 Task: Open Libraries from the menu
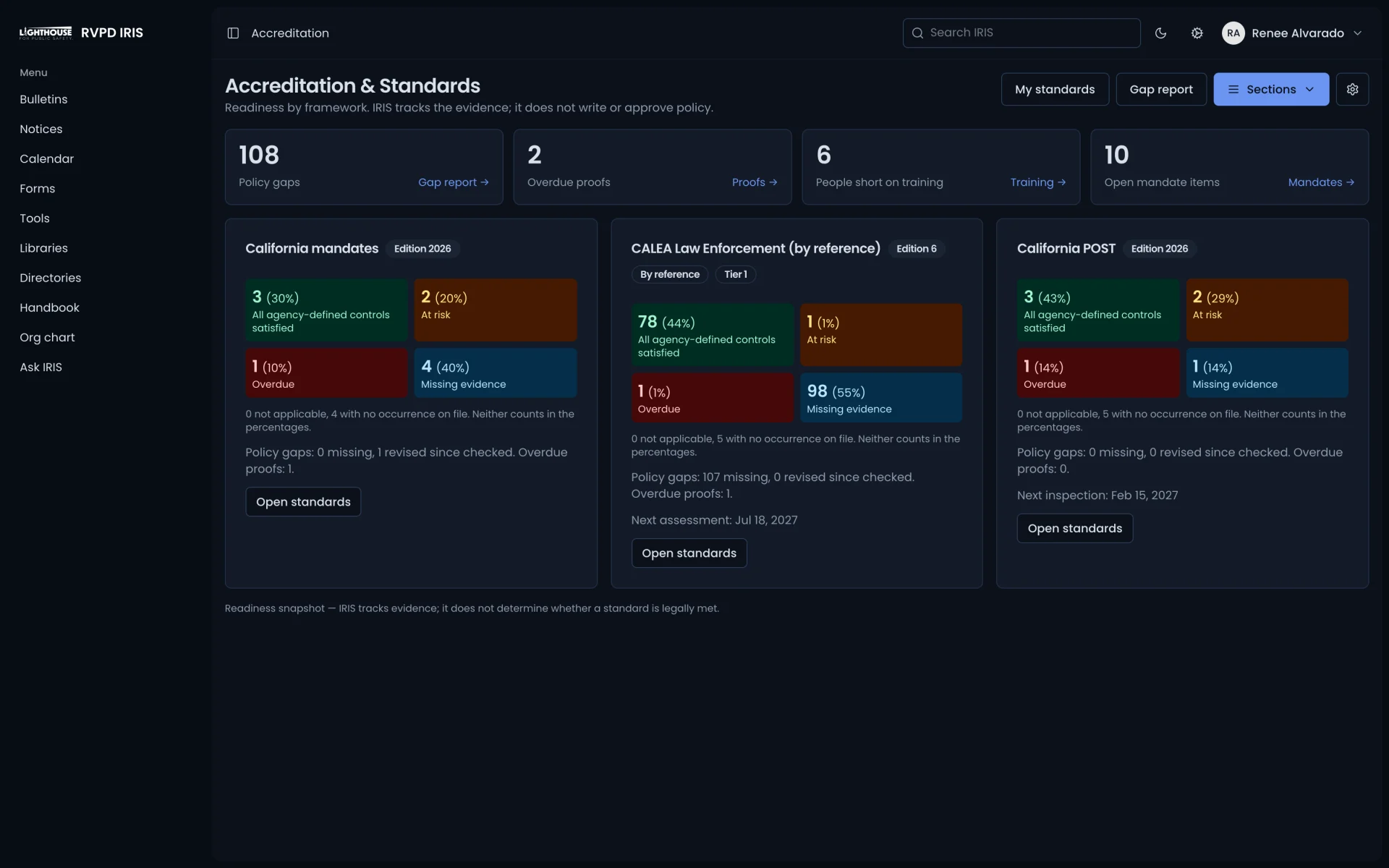pyautogui.click(x=43, y=247)
